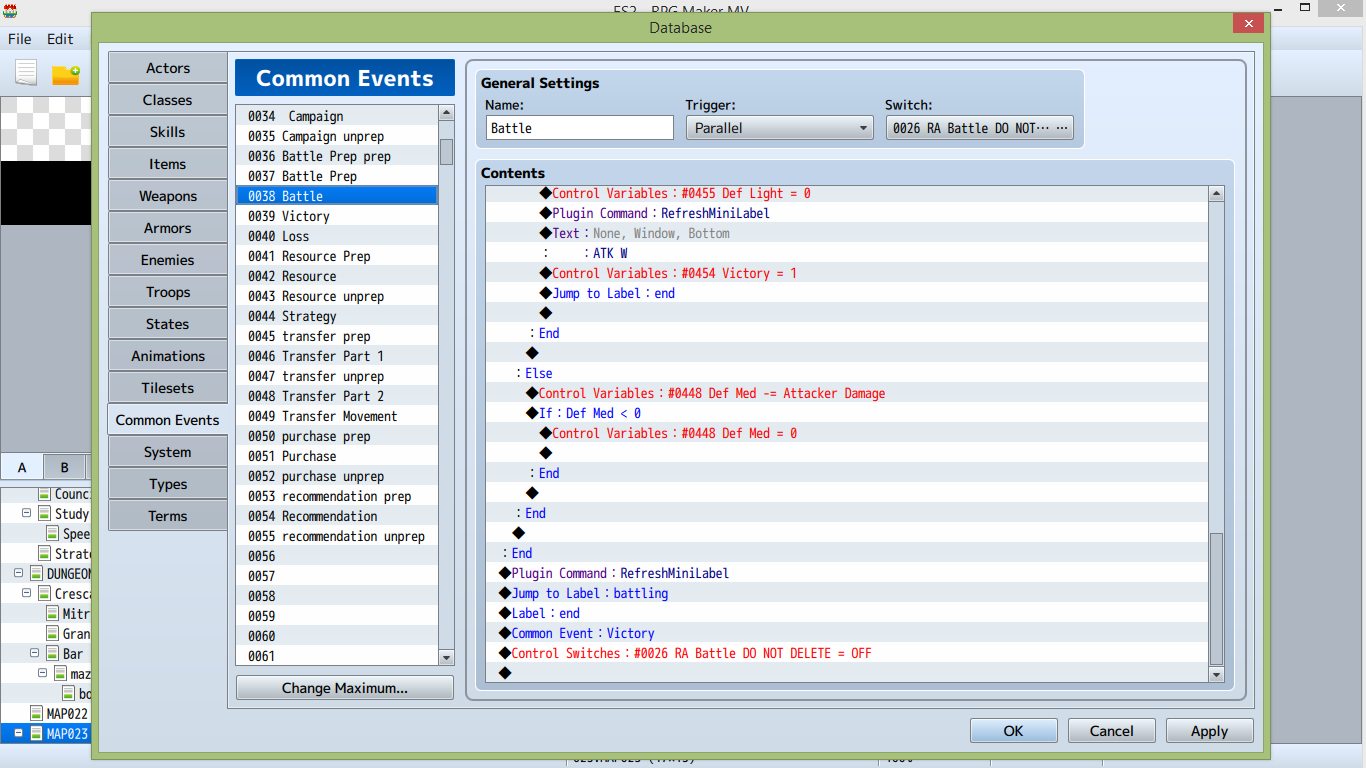Click the Cancel button
This screenshot has width=1366, height=768.
(1112, 731)
